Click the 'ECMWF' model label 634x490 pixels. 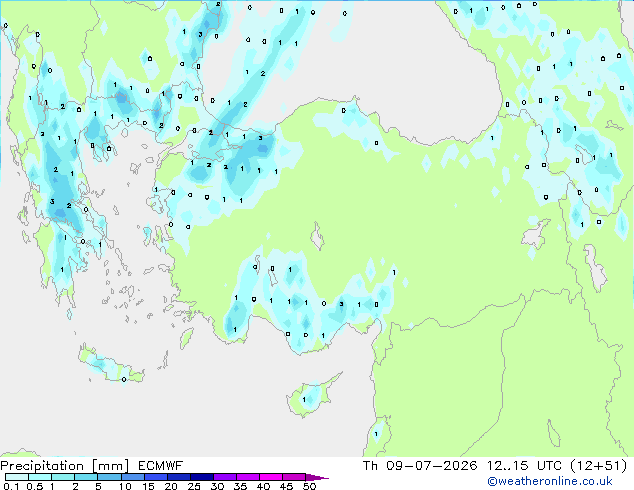[161, 466]
